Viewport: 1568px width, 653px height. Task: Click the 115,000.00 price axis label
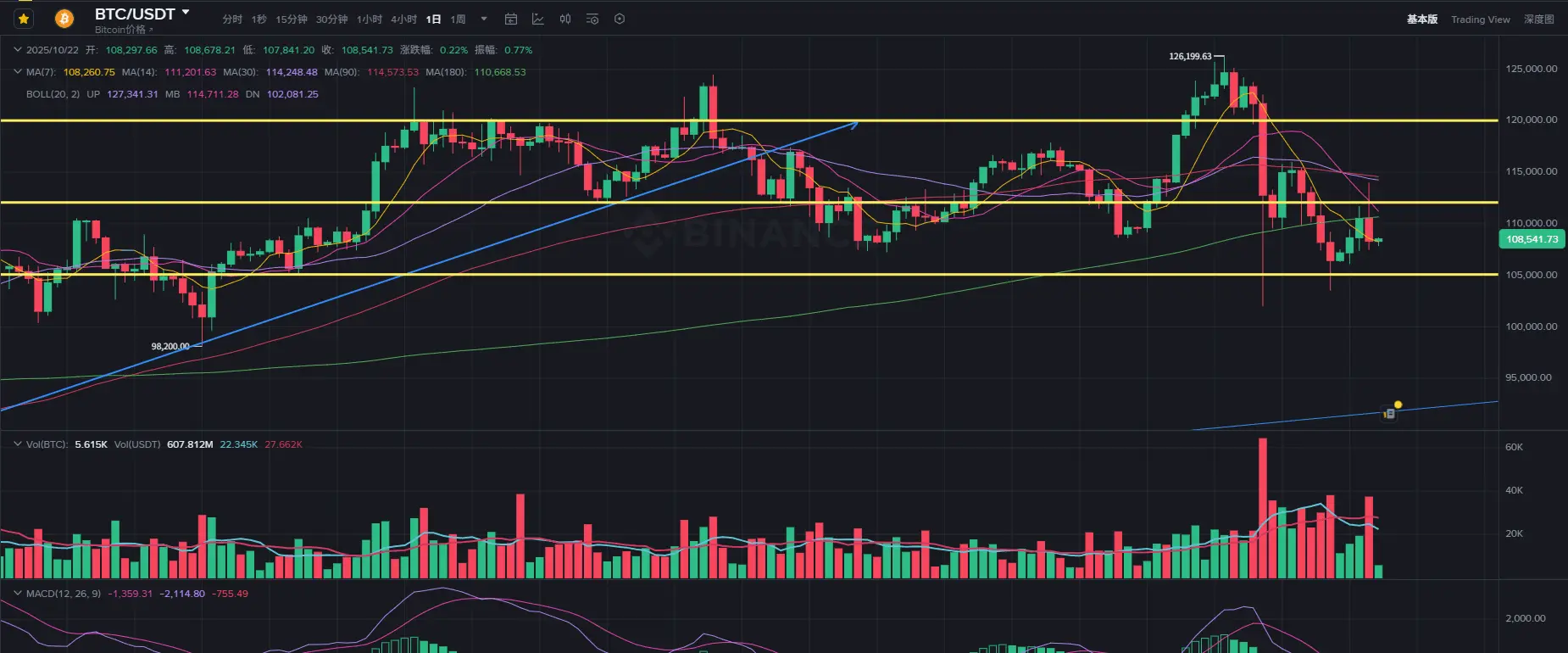click(x=1532, y=171)
